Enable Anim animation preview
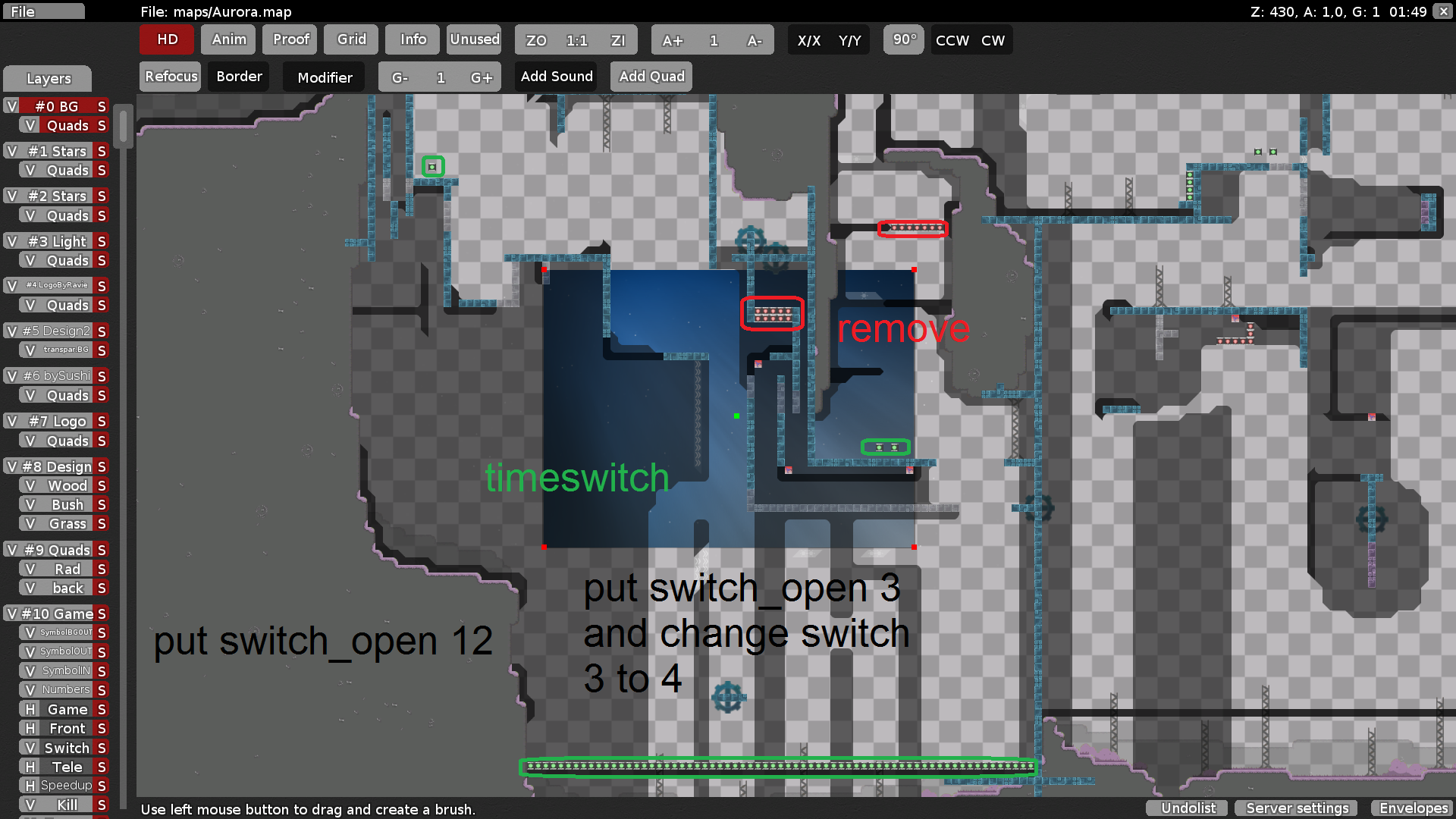1456x819 pixels. pos(227,39)
